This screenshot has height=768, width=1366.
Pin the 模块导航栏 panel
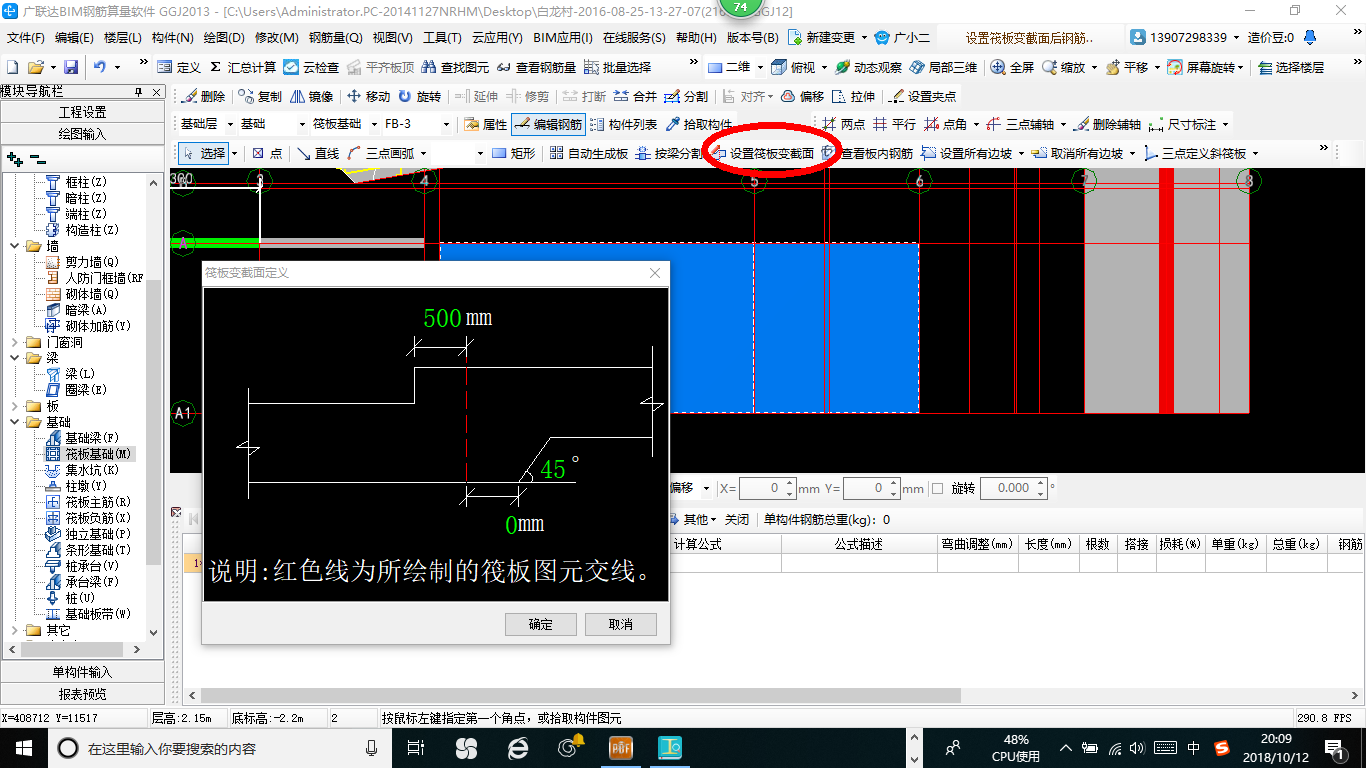pyautogui.click(x=138, y=92)
